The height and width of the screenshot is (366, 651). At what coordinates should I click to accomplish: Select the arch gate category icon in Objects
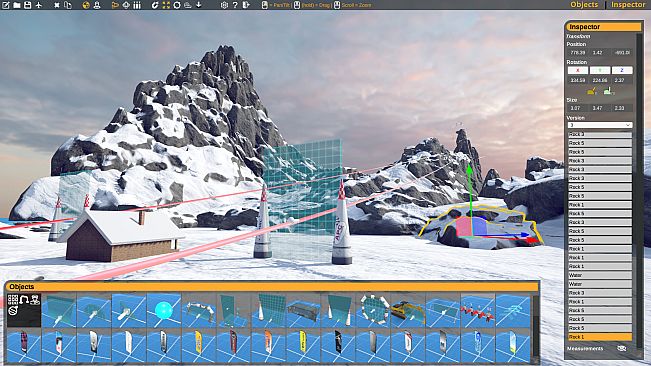click(24, 299)
